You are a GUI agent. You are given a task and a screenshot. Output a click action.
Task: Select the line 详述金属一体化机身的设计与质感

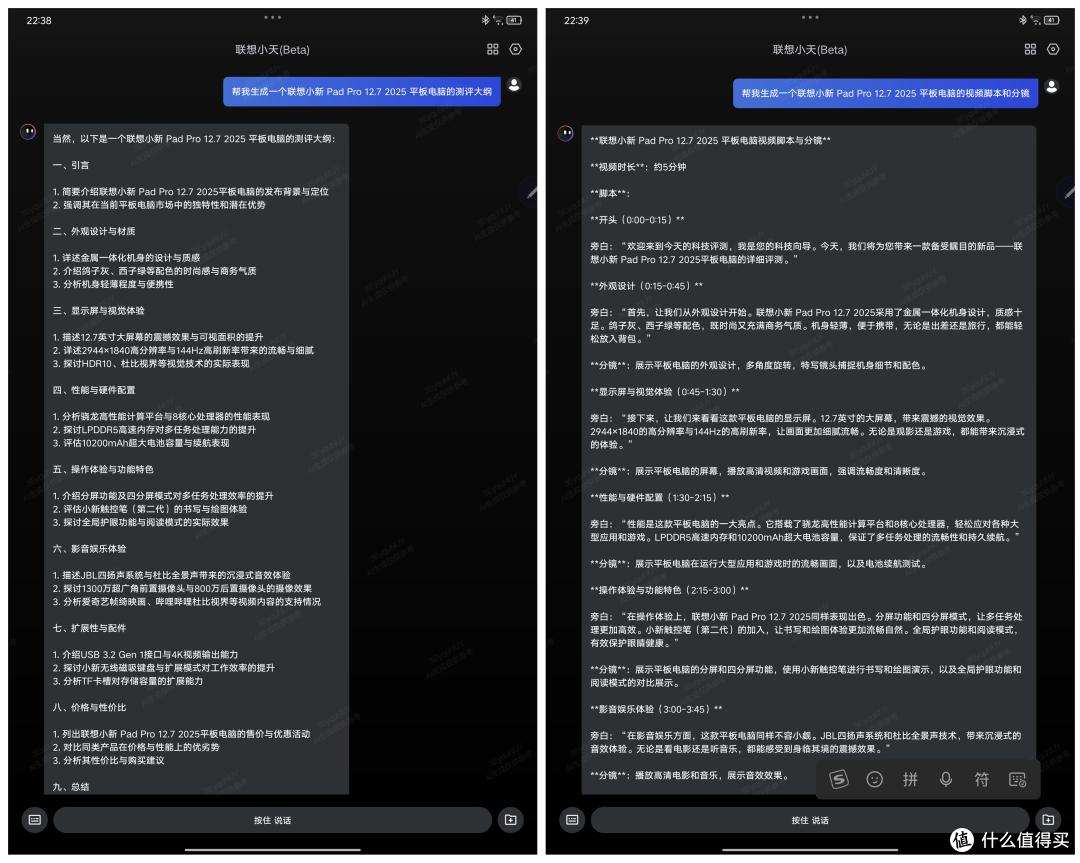(x=127, y=258)
